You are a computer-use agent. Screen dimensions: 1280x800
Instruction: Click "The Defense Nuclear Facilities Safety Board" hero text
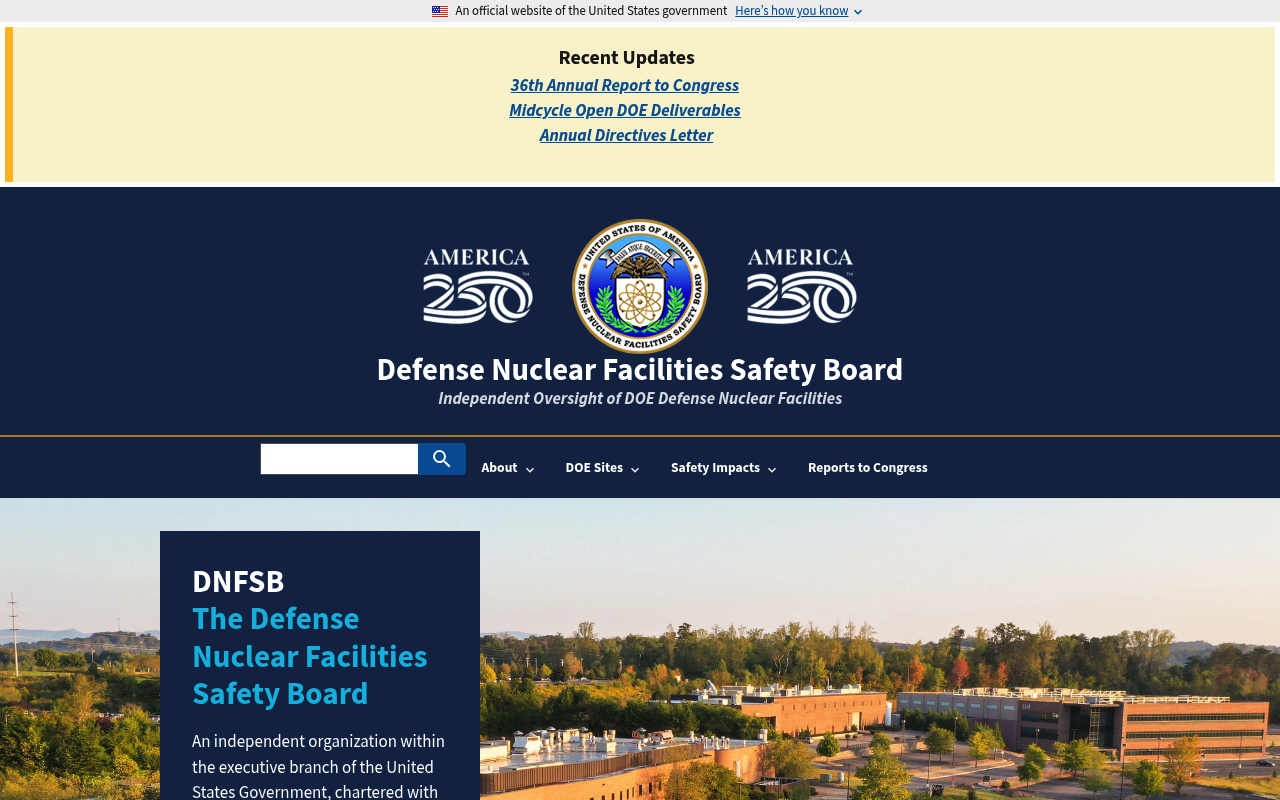pyautogui.click(x=310, y=656)
